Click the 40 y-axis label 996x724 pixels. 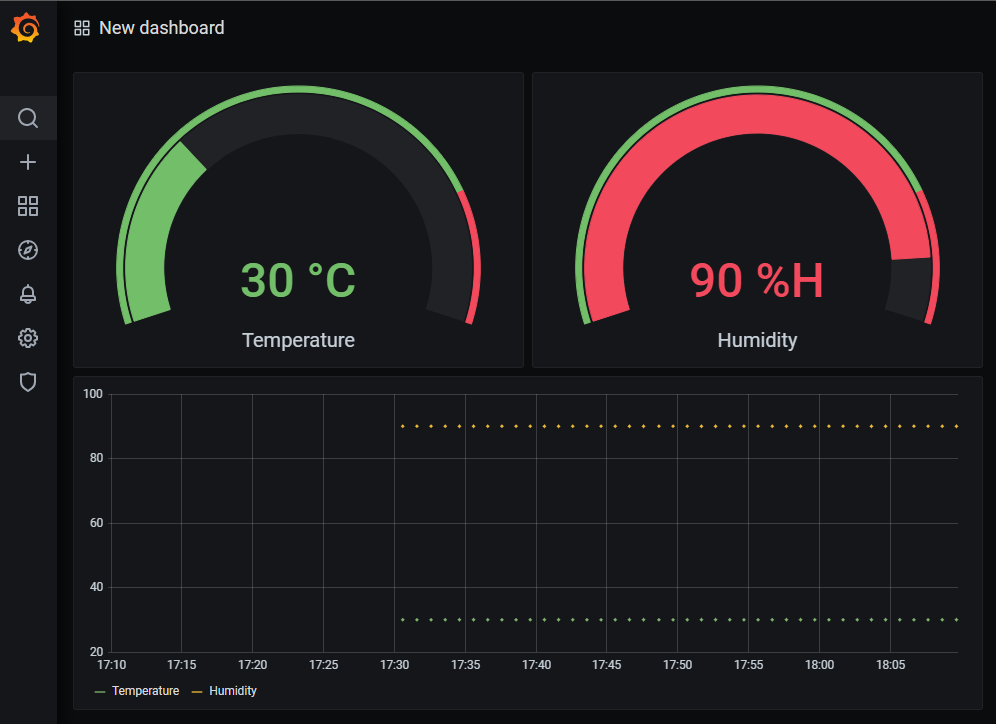(x=96, y=587)
